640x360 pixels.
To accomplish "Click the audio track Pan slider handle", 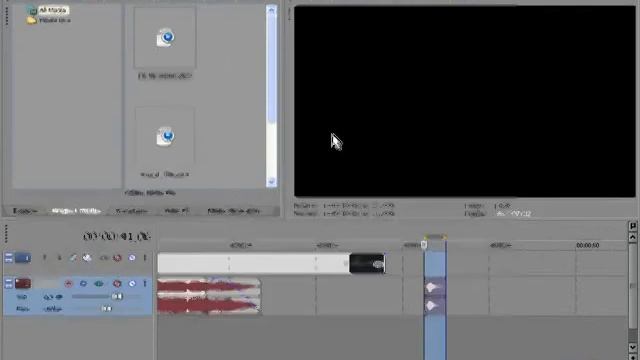I will coord(107,309).
